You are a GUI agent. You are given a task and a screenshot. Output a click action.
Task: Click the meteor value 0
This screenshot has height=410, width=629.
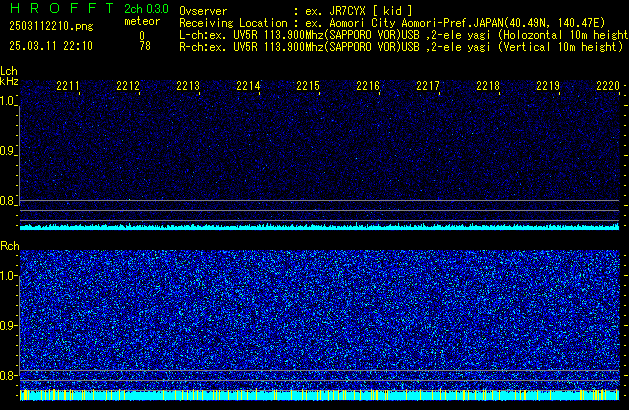(x=142, y=35)
